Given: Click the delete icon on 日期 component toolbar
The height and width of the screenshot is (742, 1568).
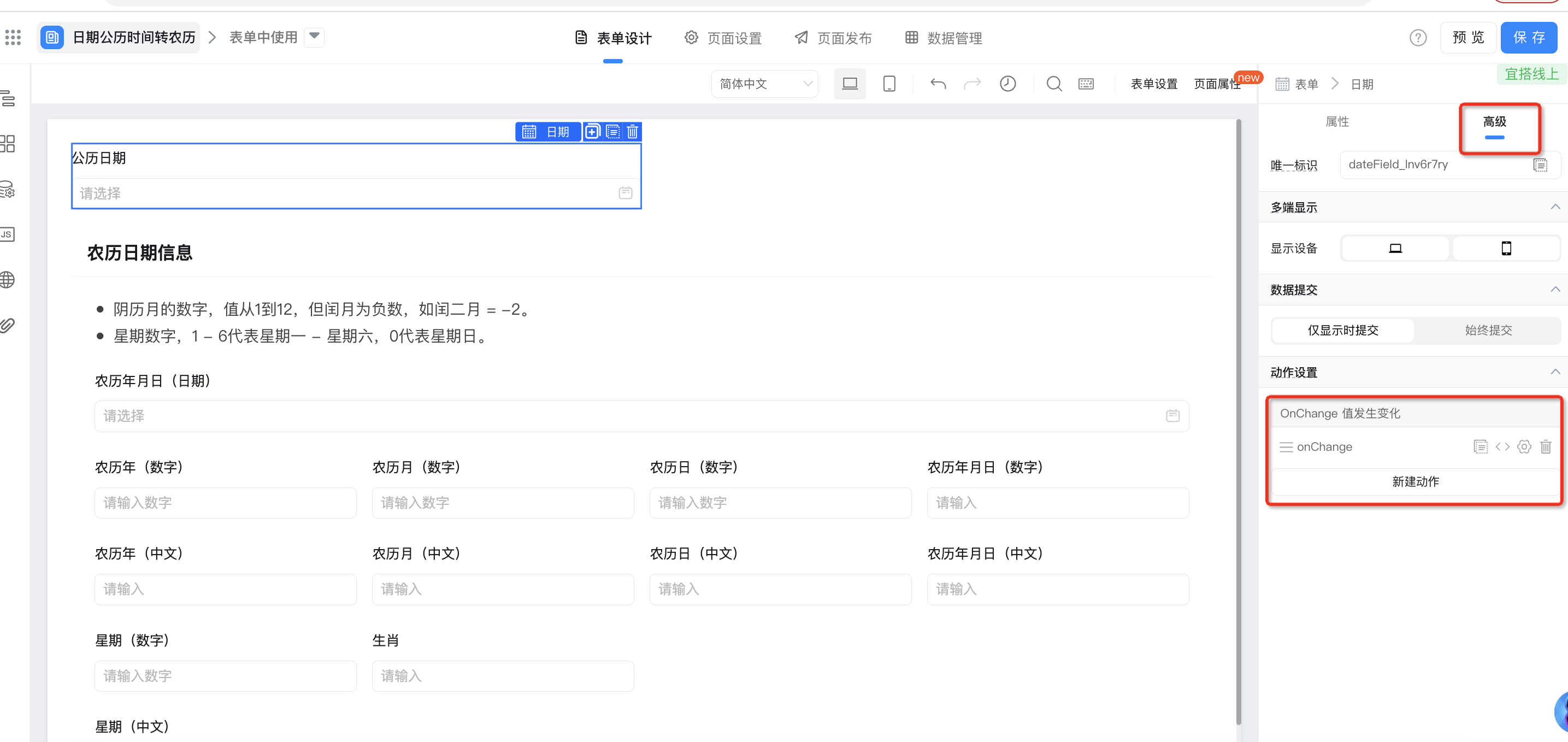Looking at the screenshot, I should point(633,132).
